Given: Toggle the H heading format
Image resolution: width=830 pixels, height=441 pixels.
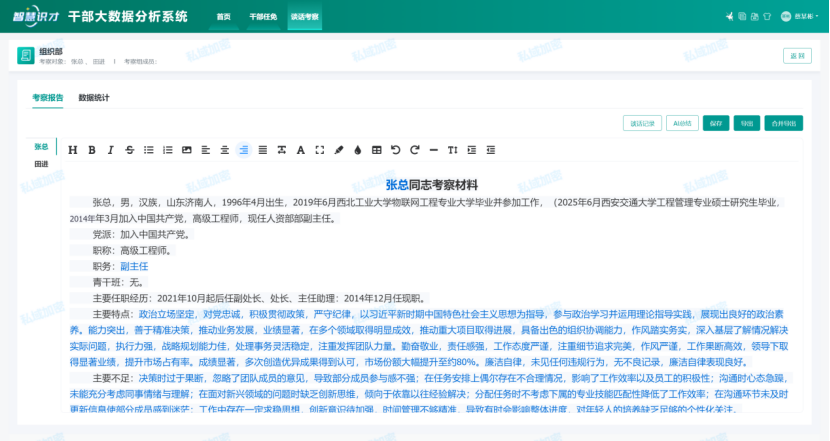Looking at the screenshot, I should [72, 150].
